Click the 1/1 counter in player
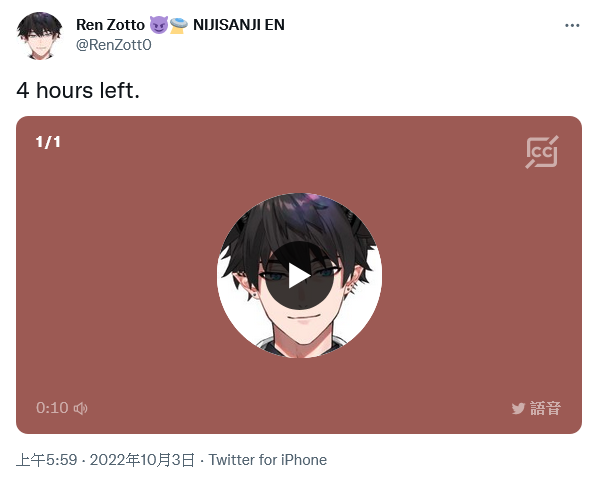 tap(48, 142)
